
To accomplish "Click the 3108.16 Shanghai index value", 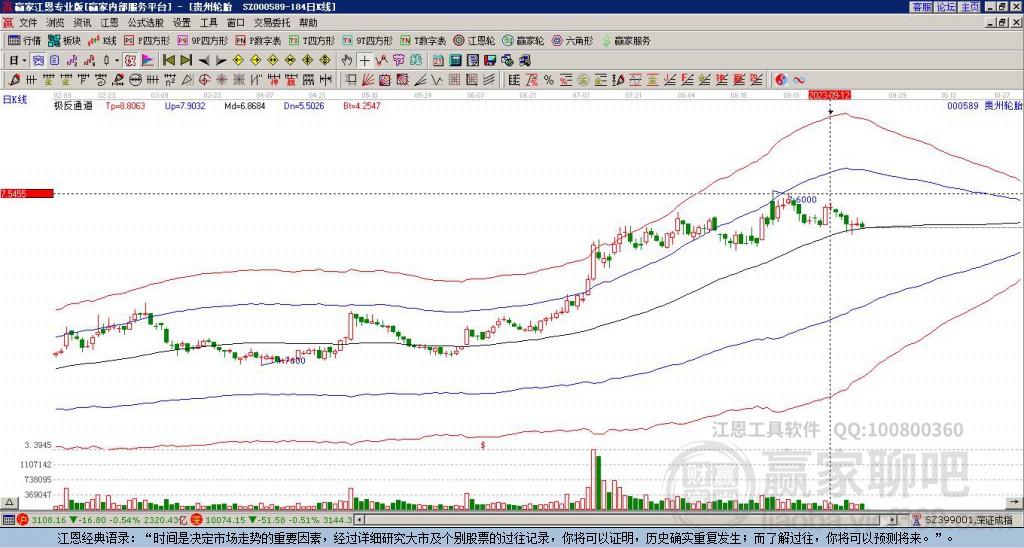I will click(x=48, y=520).
